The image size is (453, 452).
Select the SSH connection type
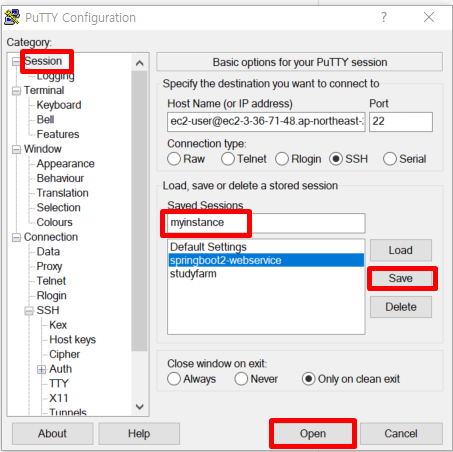click(x=336, y=159)
